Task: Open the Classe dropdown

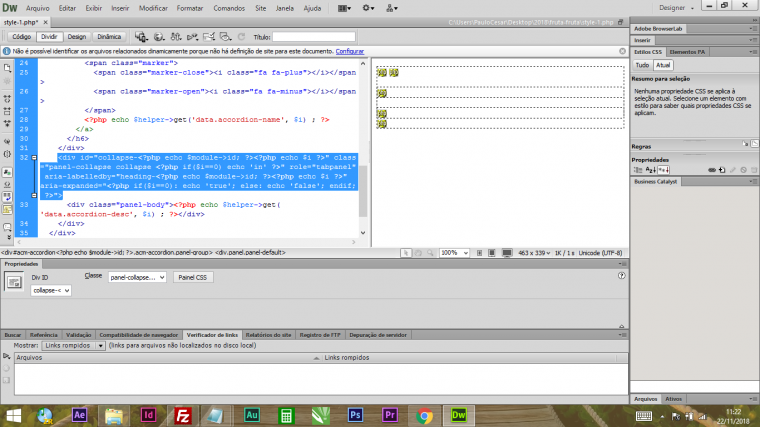Action: pos(138,277)
